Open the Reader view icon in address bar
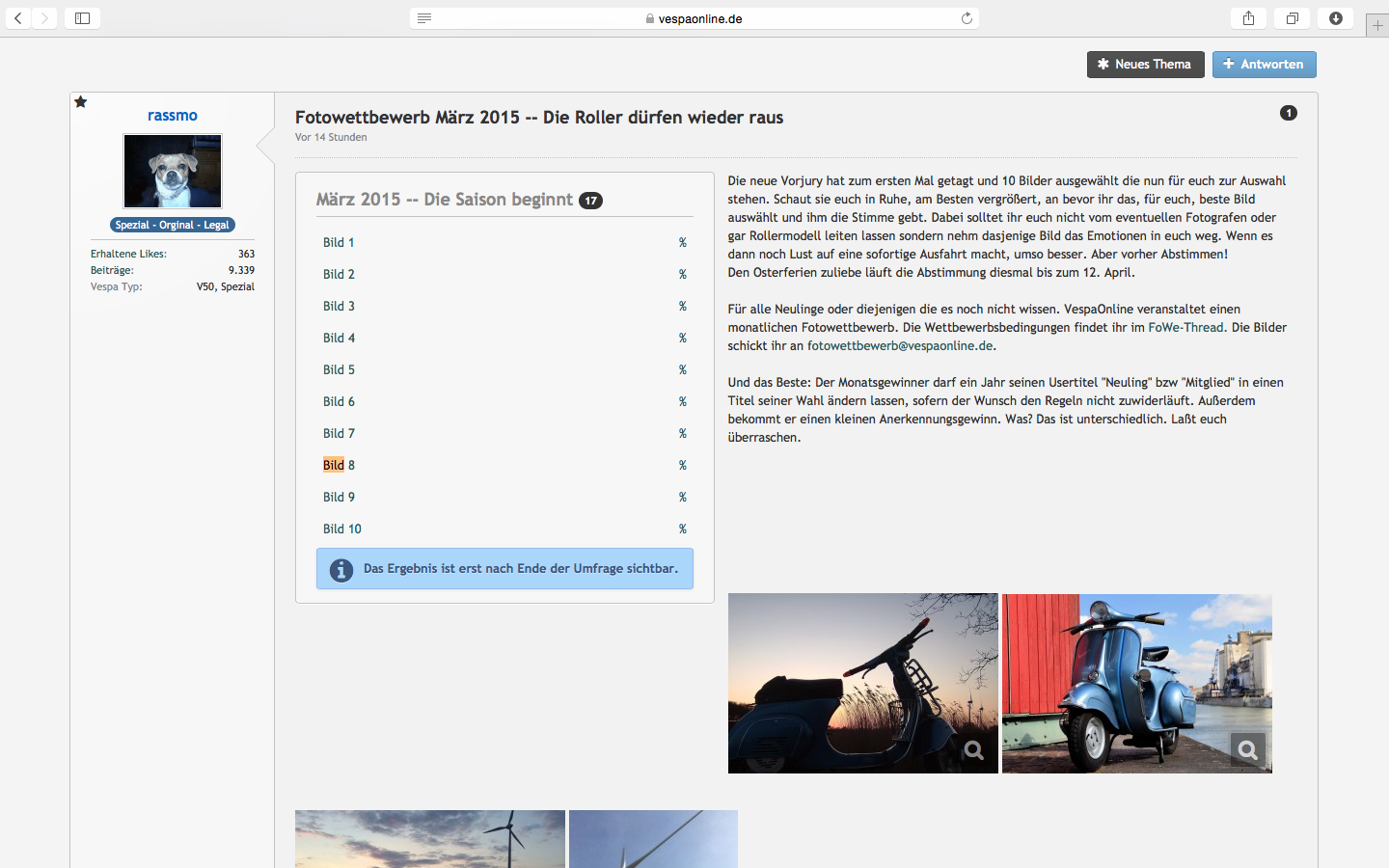 (424, 18)
